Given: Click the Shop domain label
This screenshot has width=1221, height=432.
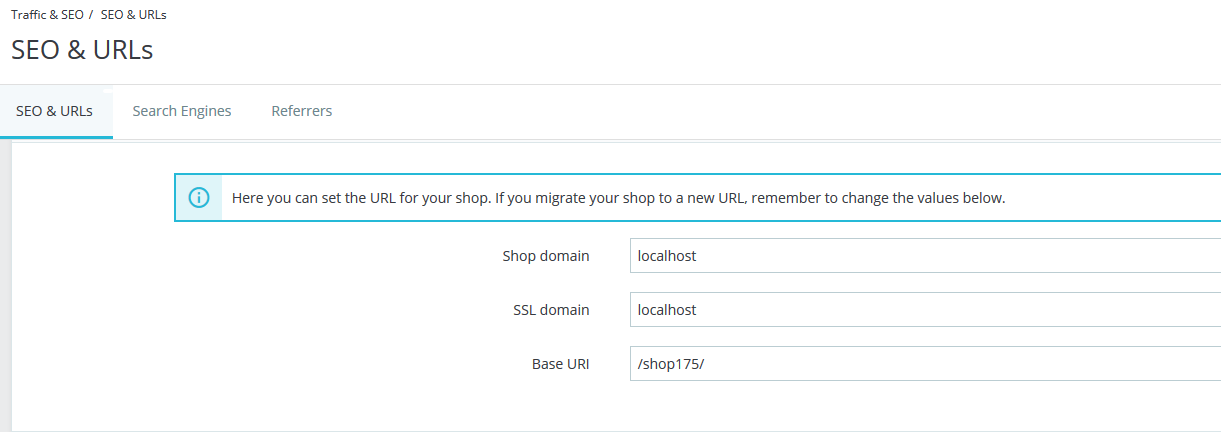Looking at the screenshot, I should coord(545,256).
